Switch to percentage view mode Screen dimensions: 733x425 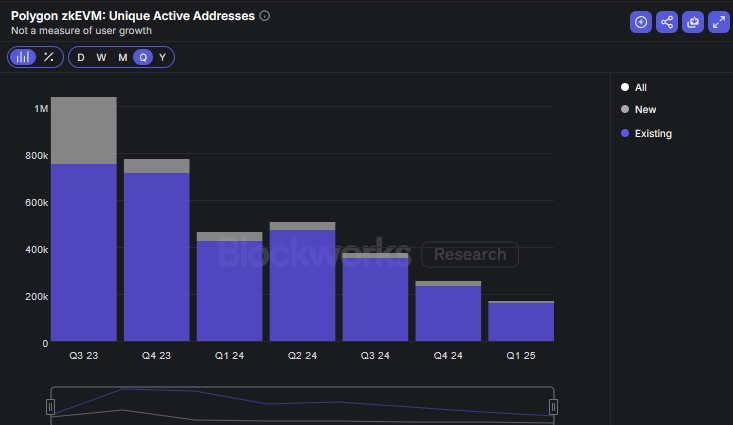point(49,57)
